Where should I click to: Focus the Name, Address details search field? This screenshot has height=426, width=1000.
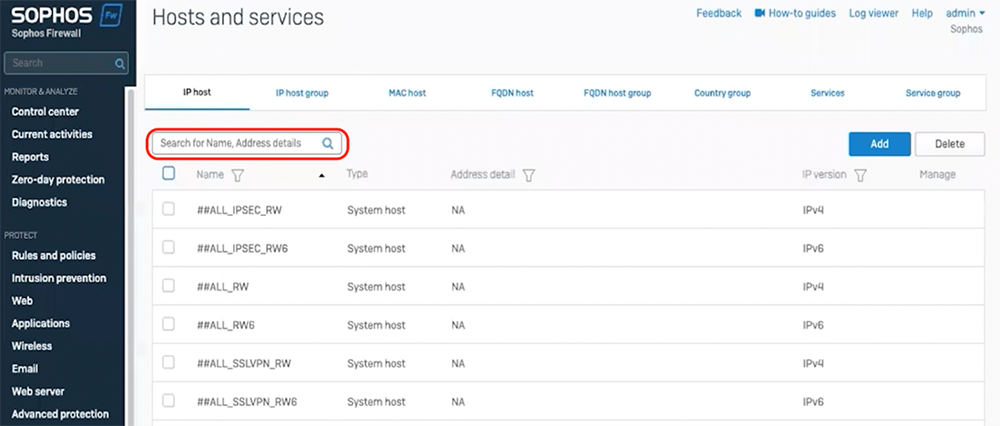[236, 144]
